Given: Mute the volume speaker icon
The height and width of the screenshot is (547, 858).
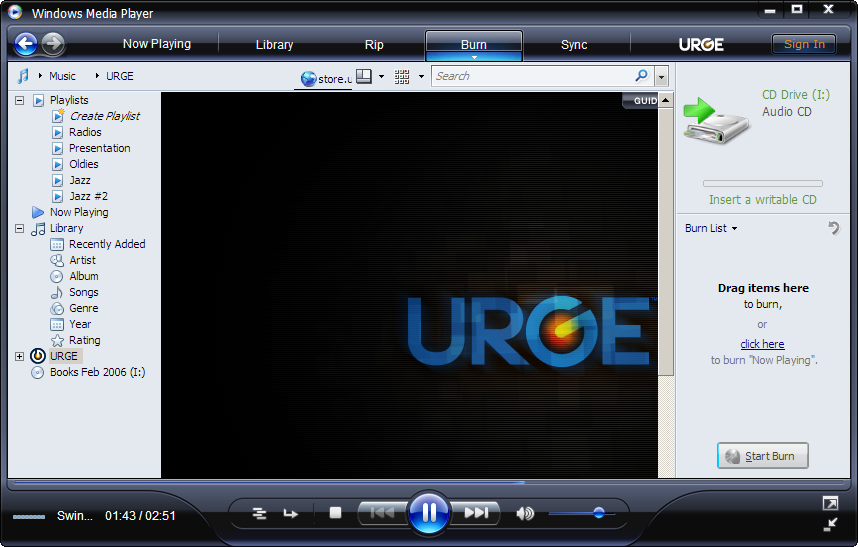Looking at the screenshot, I should tap(525, 513).
